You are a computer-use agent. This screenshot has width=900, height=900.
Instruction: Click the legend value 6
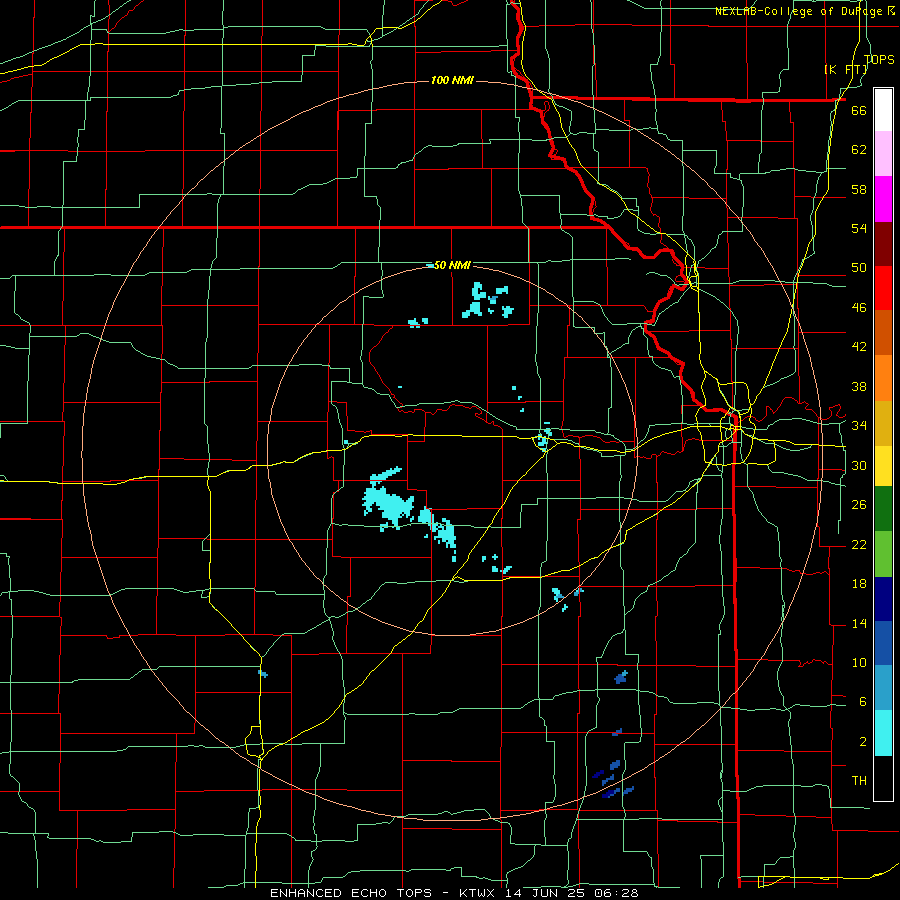point(862,702)
